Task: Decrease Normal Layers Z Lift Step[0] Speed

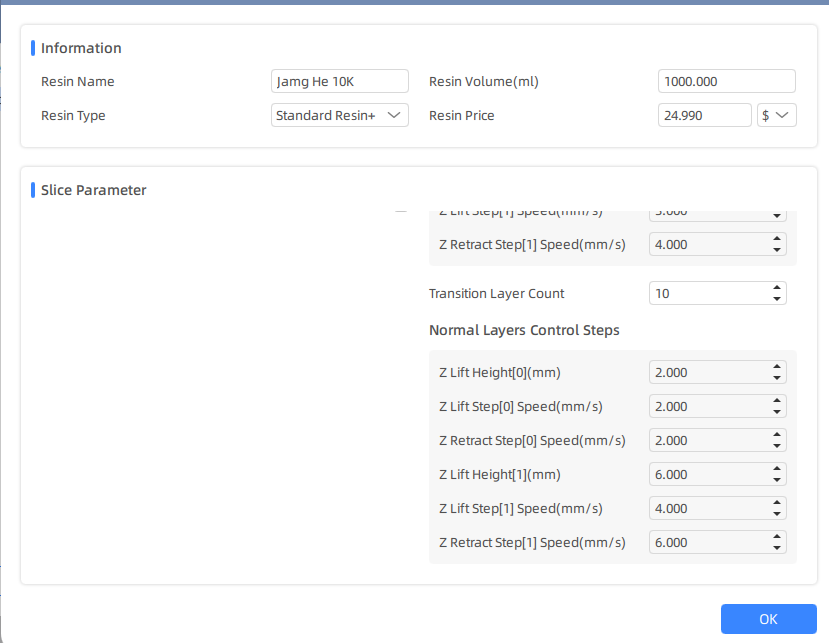Action: coord(777,412)
